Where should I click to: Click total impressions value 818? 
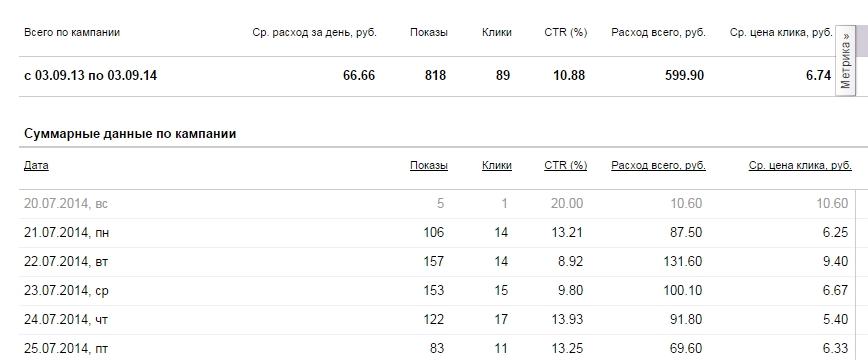(x=435, y=75)
